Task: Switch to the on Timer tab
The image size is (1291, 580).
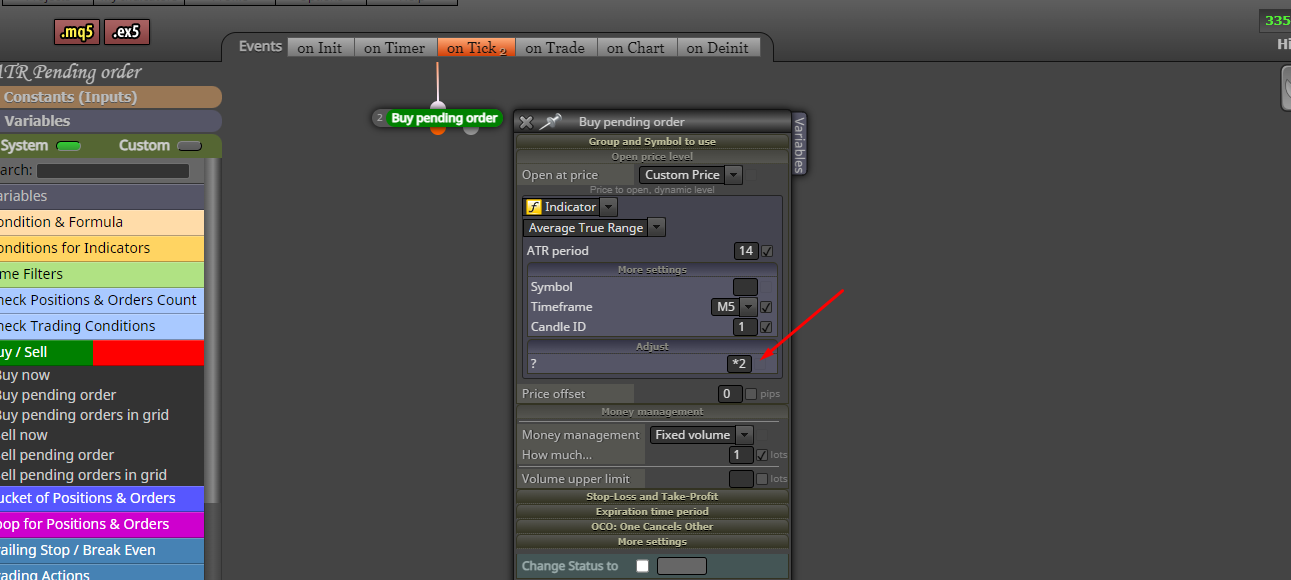Action: [395, 47]
